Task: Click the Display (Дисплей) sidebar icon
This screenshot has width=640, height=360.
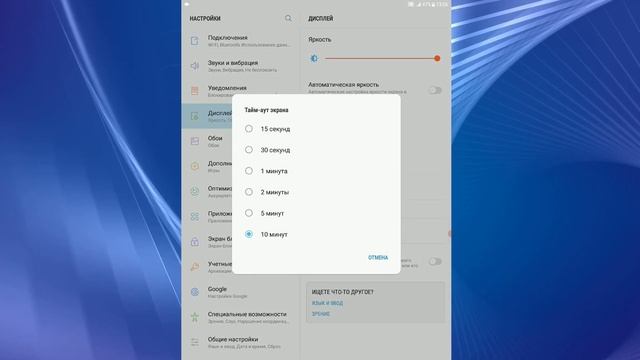Action: tap(195, 116)
